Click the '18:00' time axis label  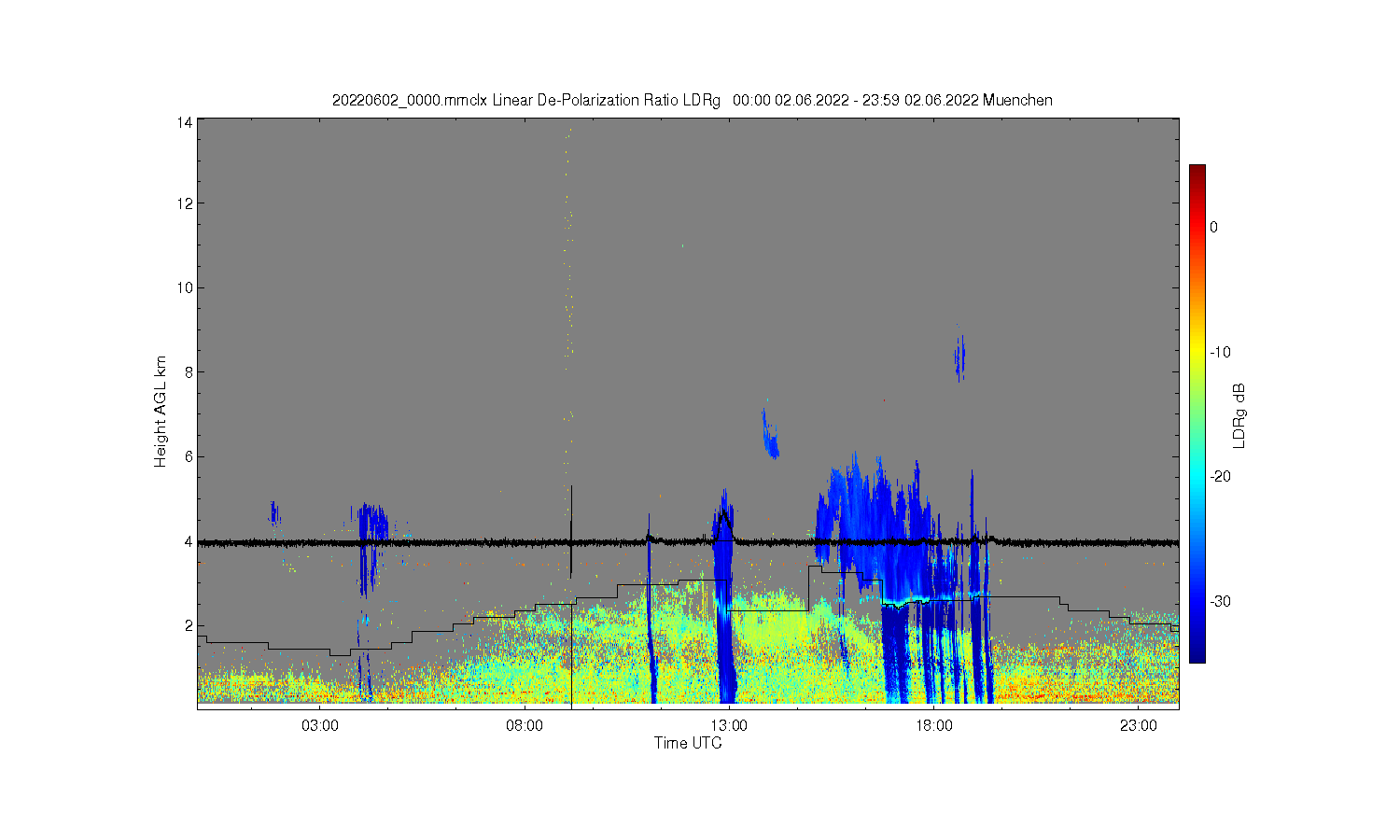[933, 726]
